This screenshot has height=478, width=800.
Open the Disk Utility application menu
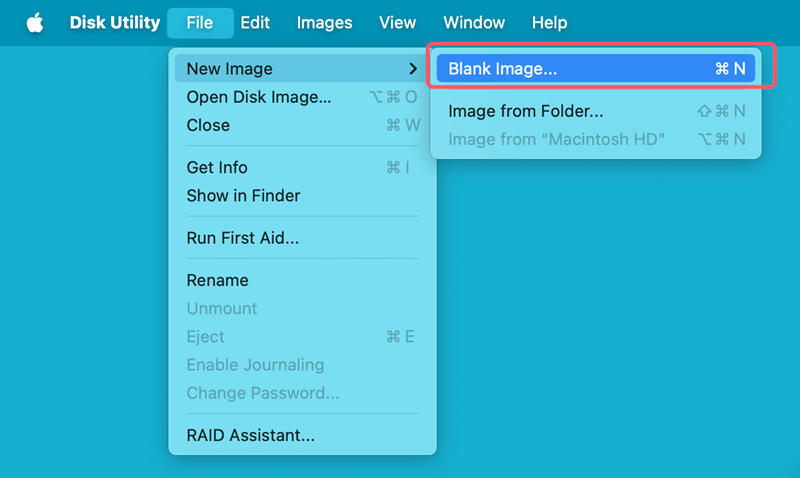[x=115, y=23]
